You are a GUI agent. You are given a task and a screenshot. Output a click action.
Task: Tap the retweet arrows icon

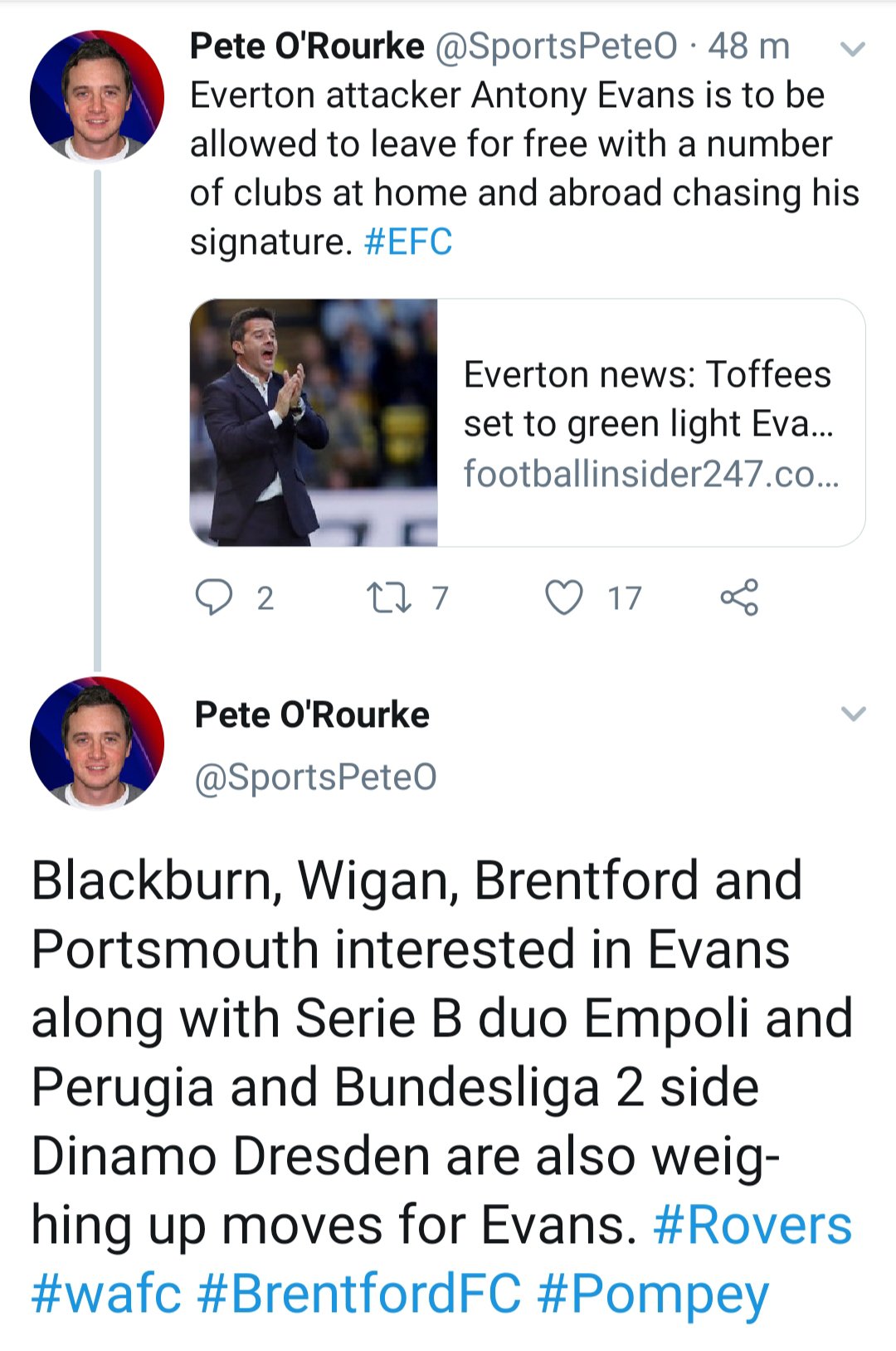point(388,597)
